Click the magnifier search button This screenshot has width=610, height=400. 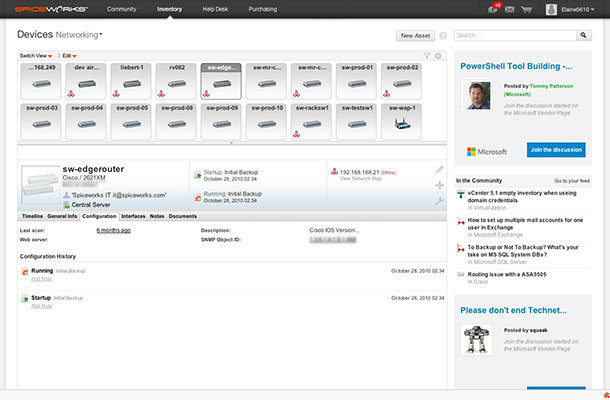click(584, 35)
